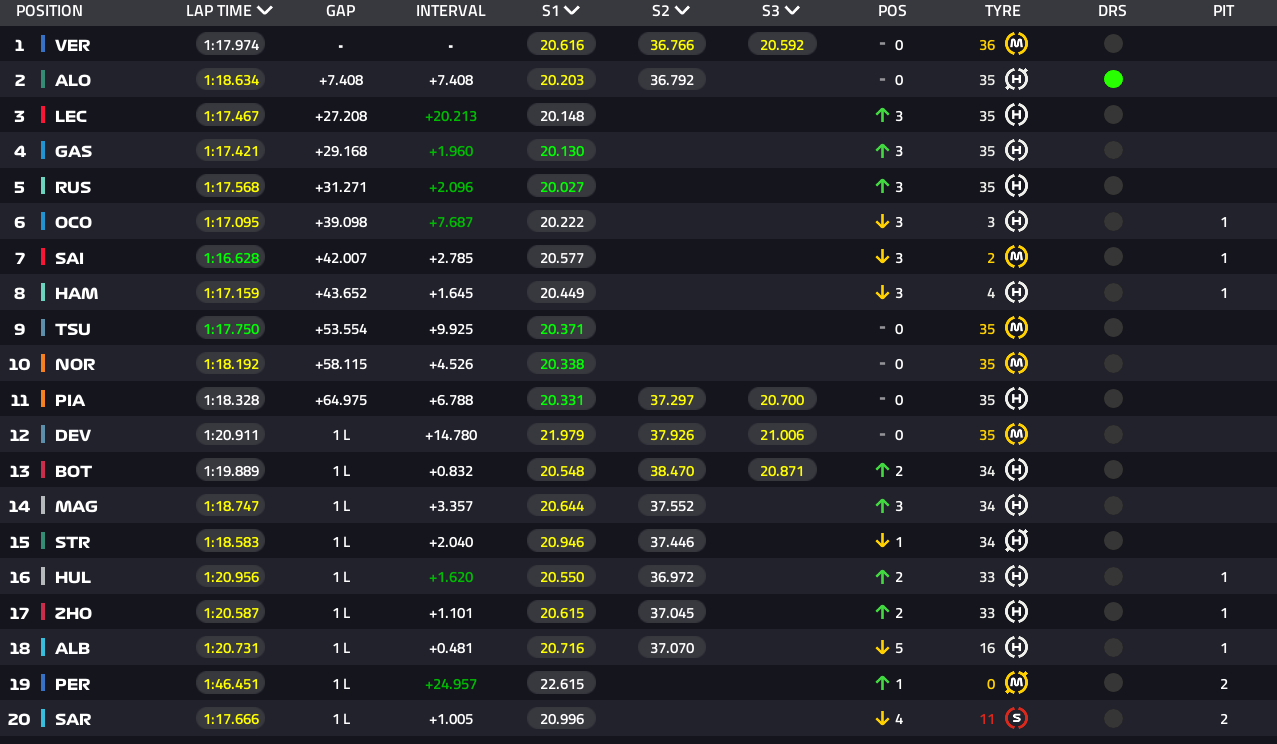Click the TYRE column header

(x=1002, y=12)
